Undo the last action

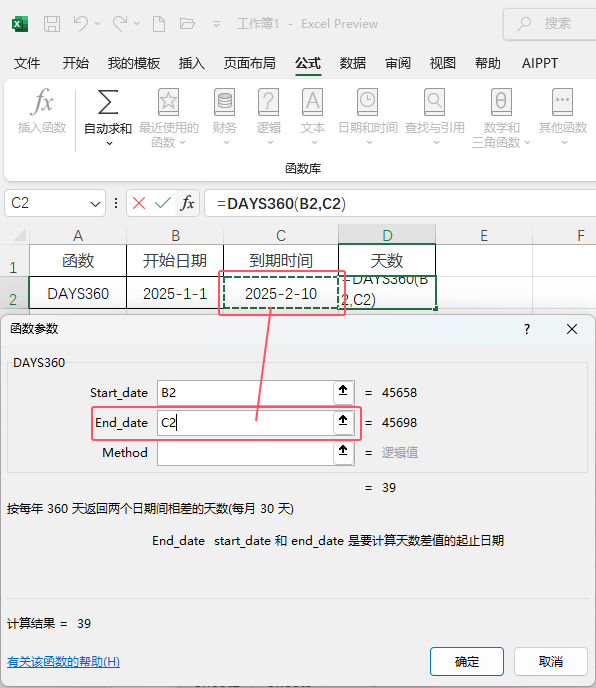[81, 23]
